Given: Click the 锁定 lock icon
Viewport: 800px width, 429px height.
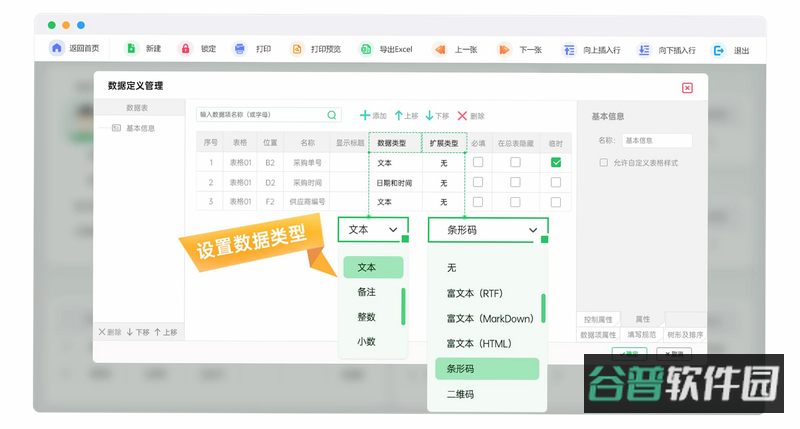Looking at the screenshot, I should pyautogui.click(x=185, y=48).
